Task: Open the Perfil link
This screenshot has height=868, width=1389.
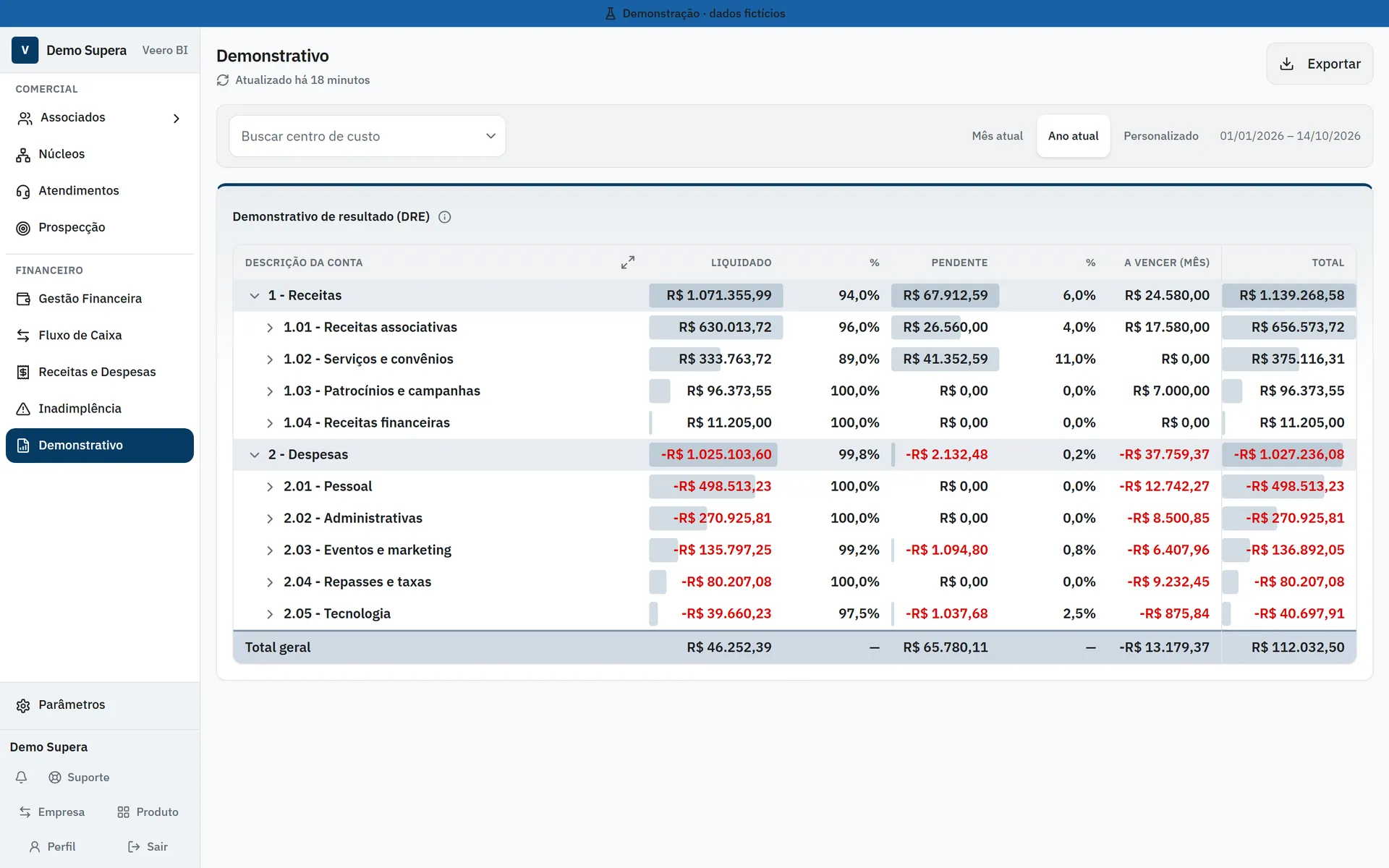Action: tap(51, 847)
